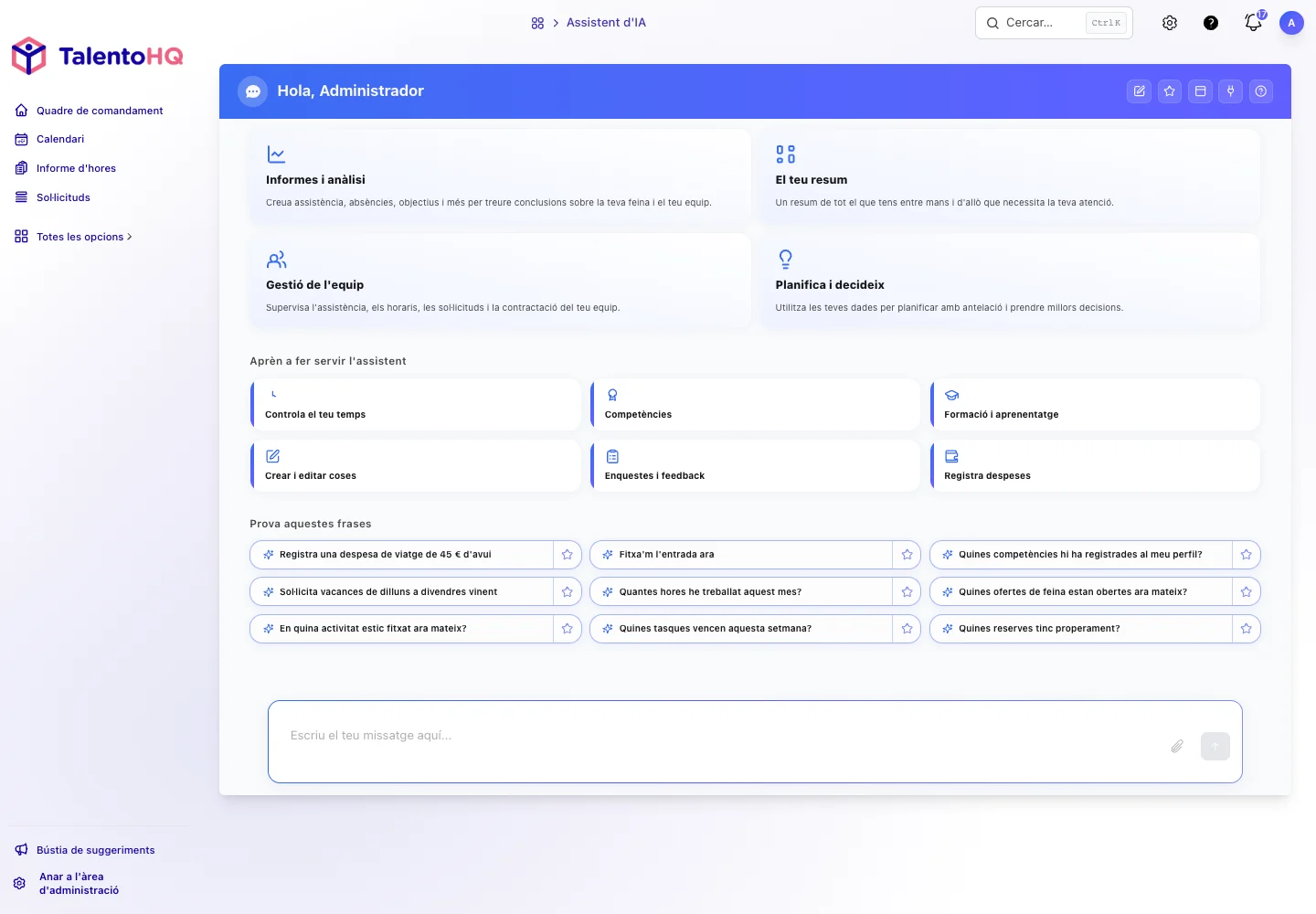Open Informe d'hores in sidebar
Screen dimensions: 1316x914
coord(66,168)
